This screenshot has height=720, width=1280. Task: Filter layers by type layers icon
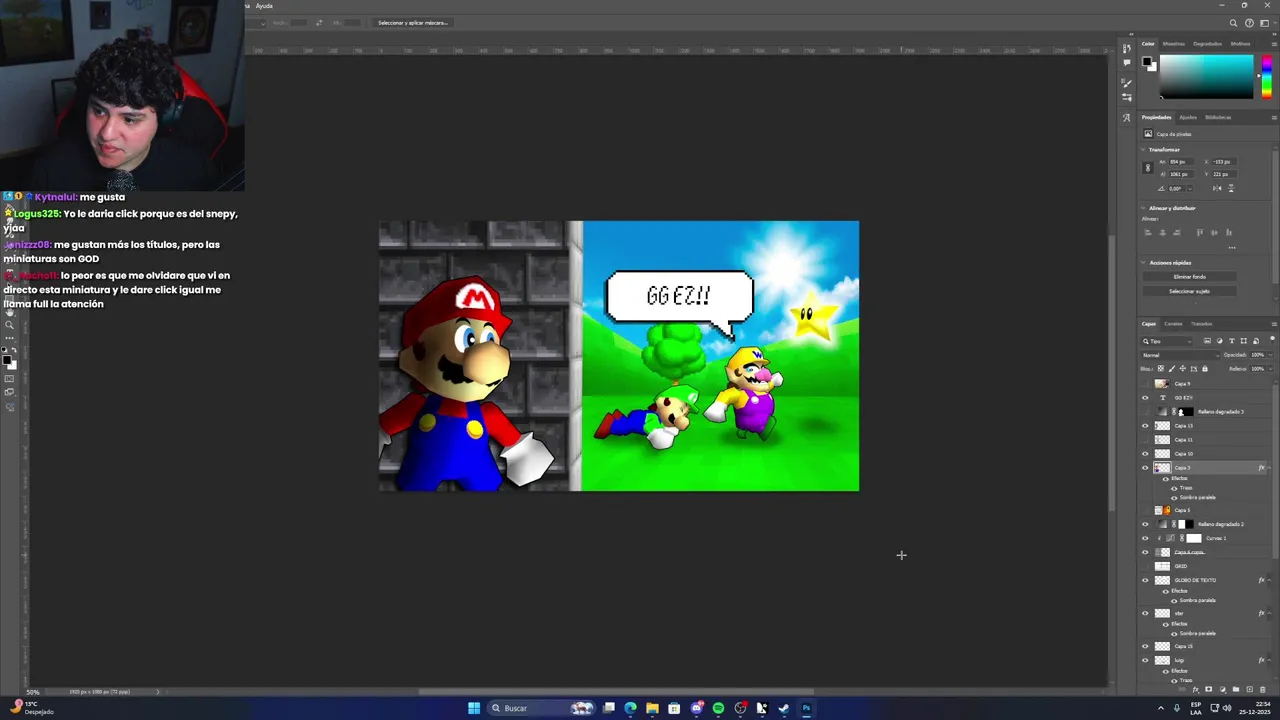tap(1231, 341)
